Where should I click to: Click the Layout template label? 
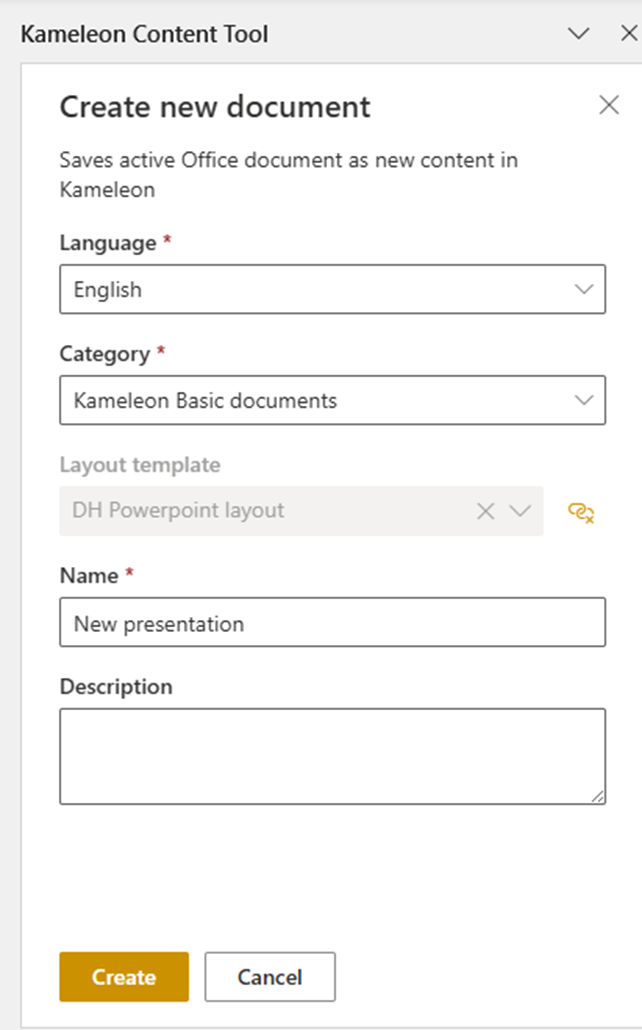click(x=140, y=465)
